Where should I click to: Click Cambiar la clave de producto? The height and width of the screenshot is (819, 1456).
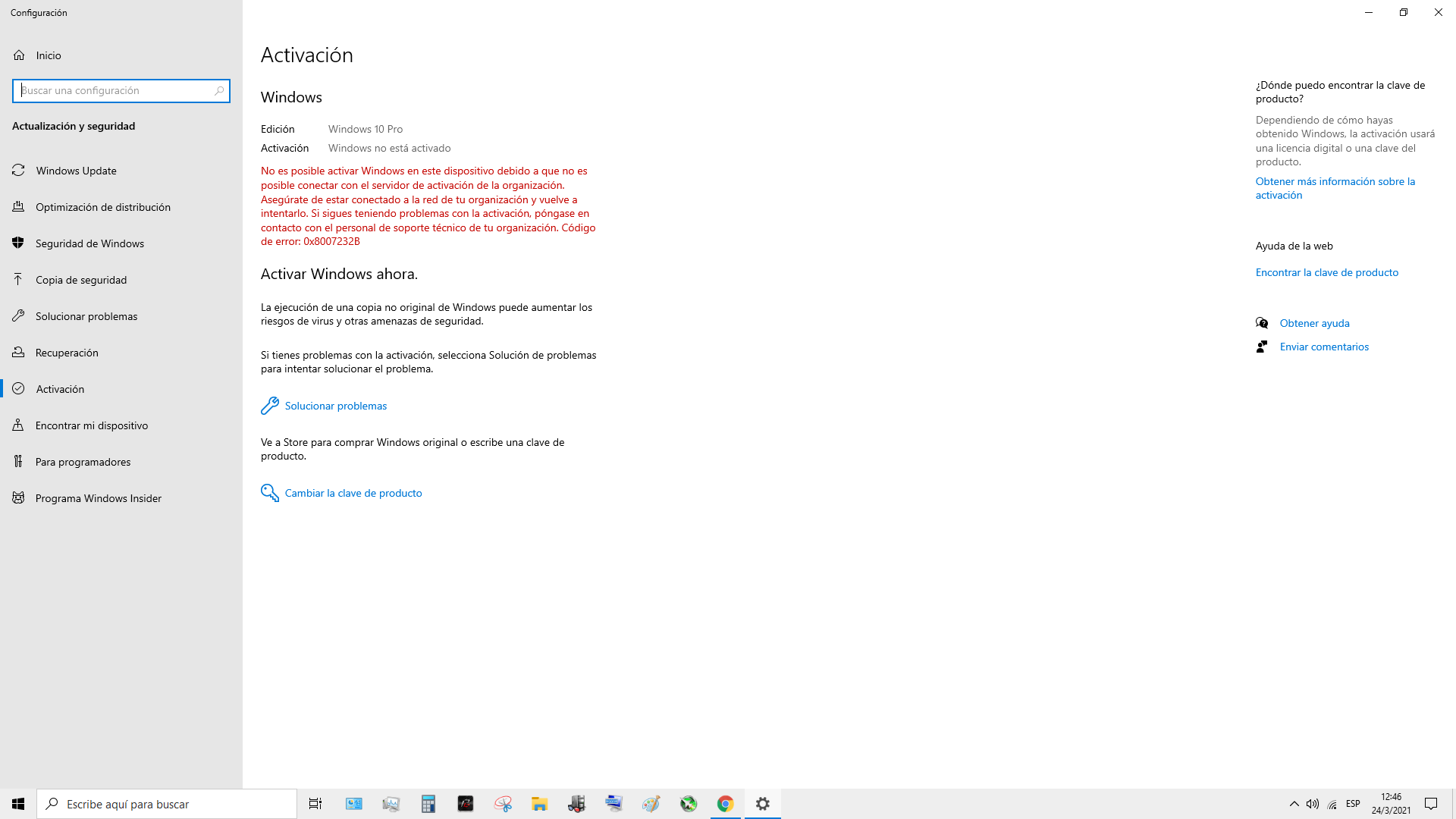(x=353, y=493)
